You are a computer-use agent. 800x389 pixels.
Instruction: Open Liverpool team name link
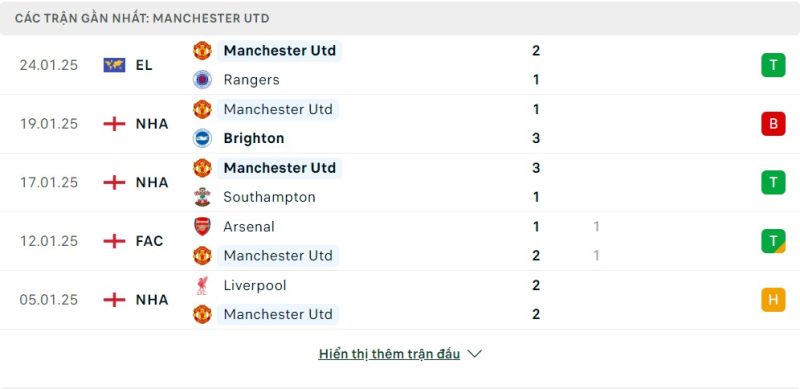(255, 285)
